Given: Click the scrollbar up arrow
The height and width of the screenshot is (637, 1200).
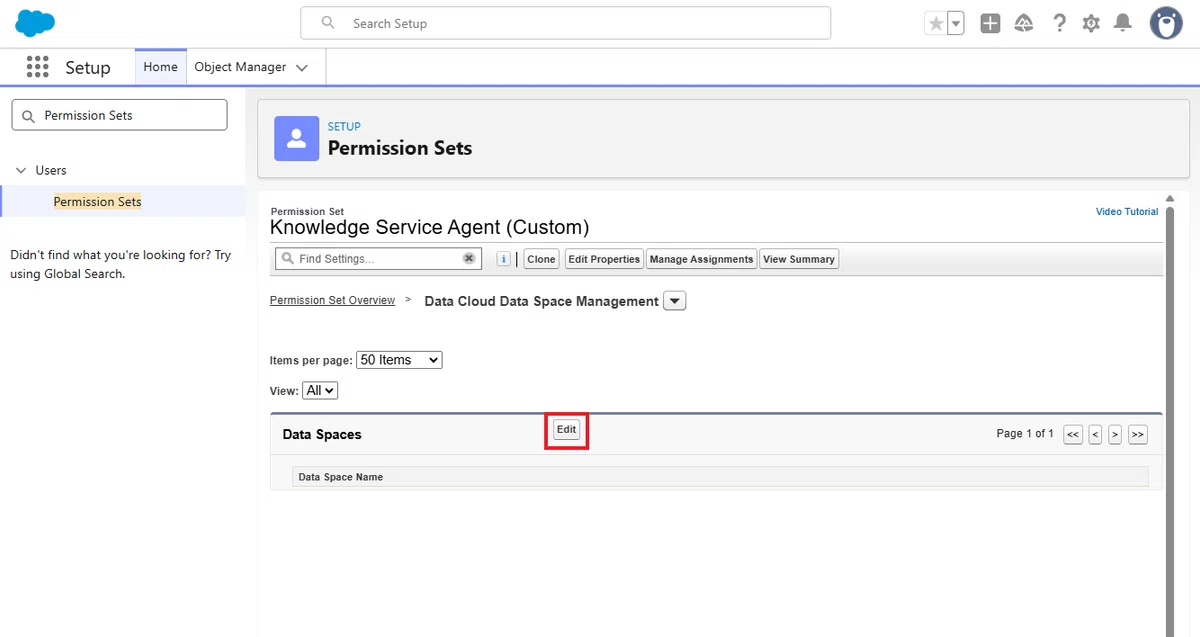Looking at the screenshot, I should click(x=1169, y=199).
